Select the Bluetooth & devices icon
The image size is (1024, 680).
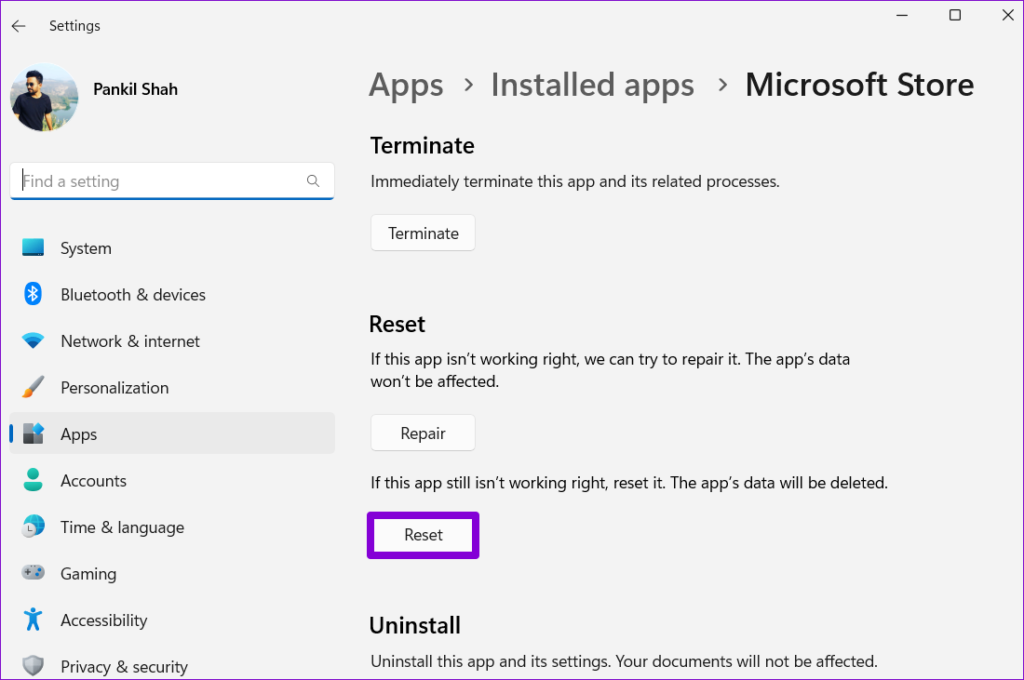(33, 294)
